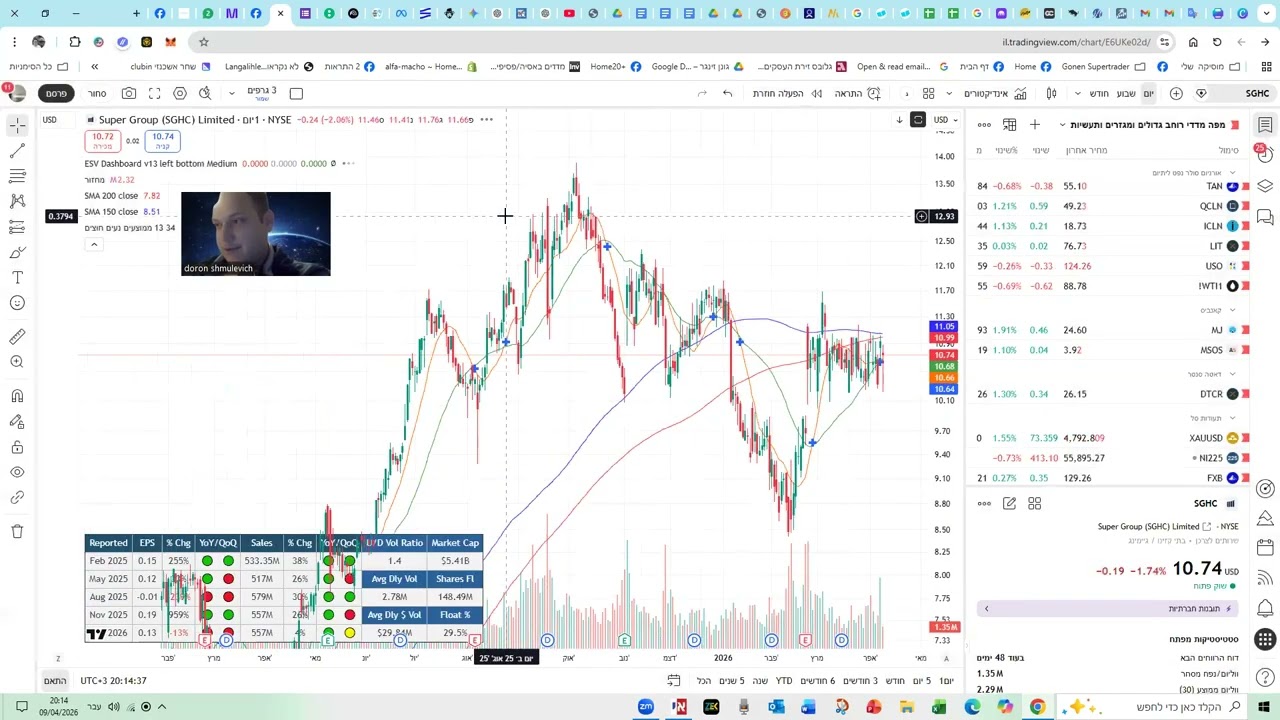The height and width of the screenshot is (720, 1280).
Task: Select the חודש monthly timeframe
Action: tap(1099, 93)
